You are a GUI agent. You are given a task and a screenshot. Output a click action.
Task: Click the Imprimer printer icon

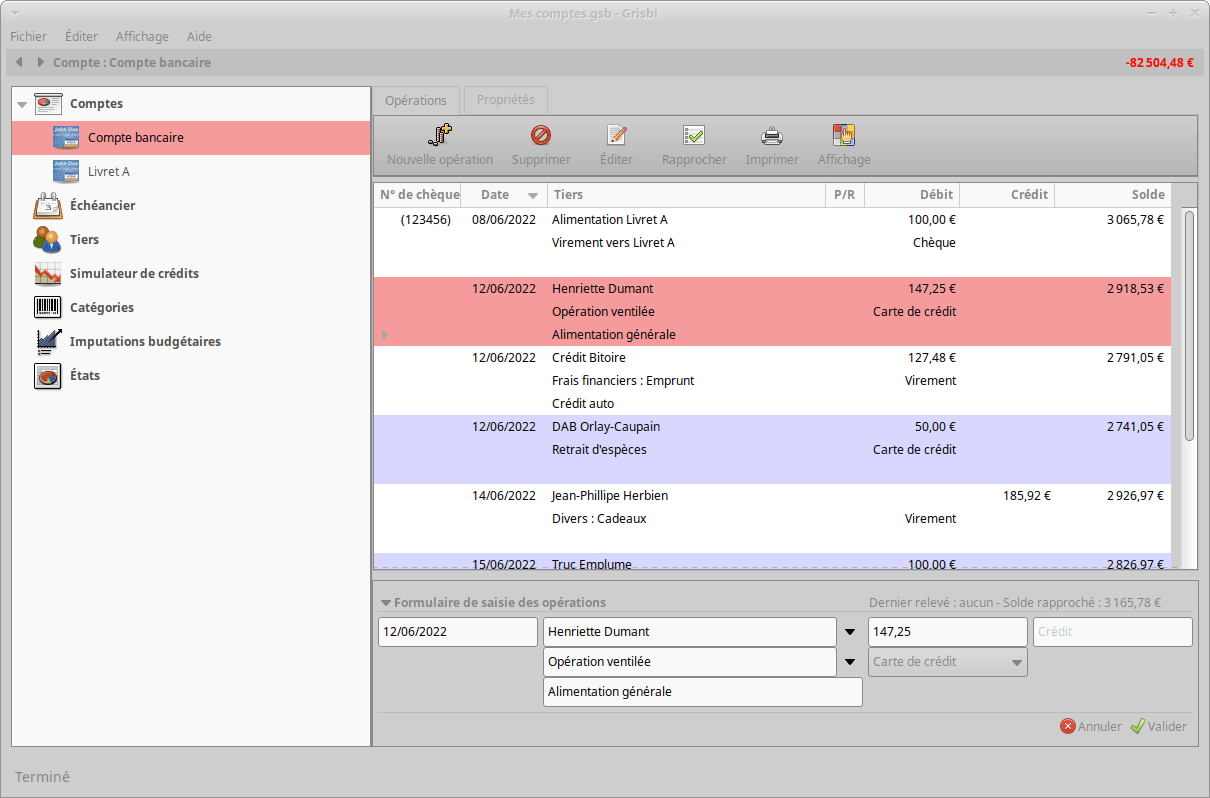(772, 136)
